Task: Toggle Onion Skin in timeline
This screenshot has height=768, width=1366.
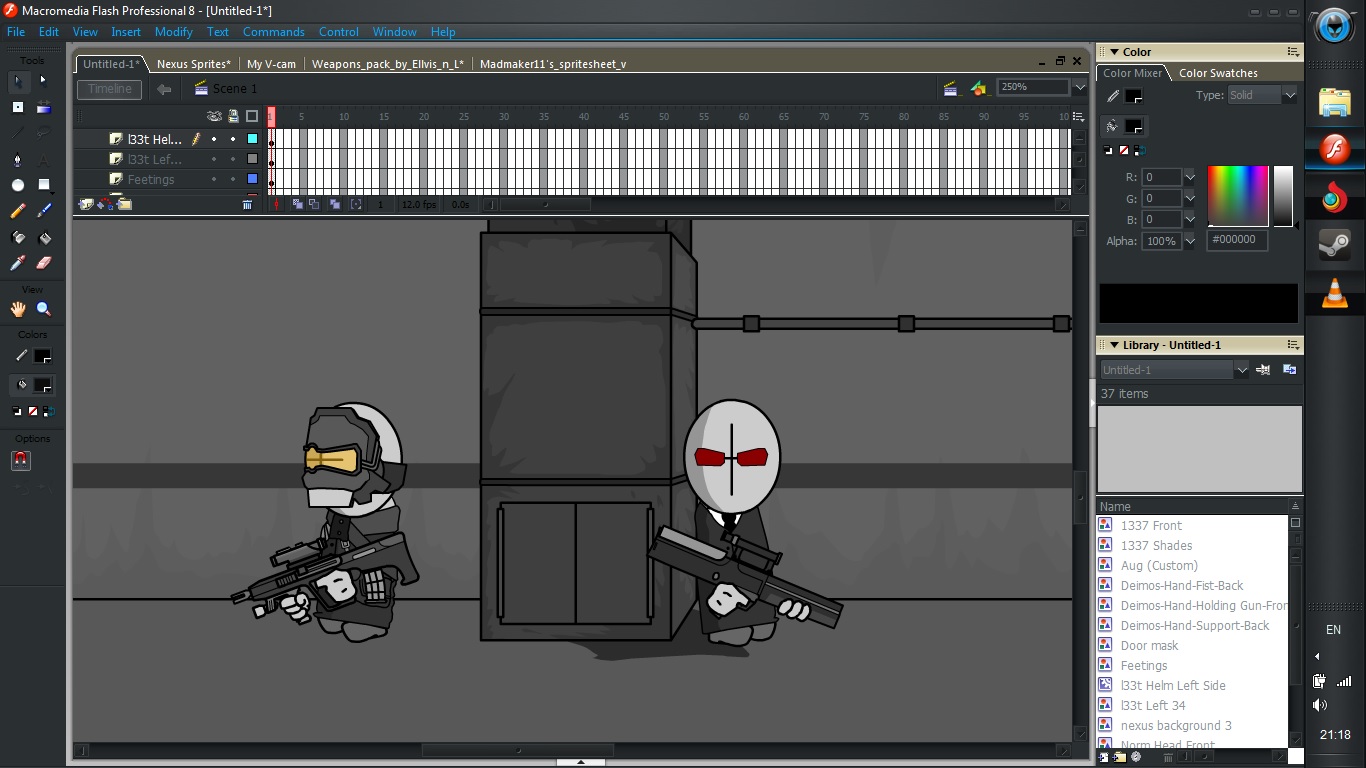Action: pos(298,204)
